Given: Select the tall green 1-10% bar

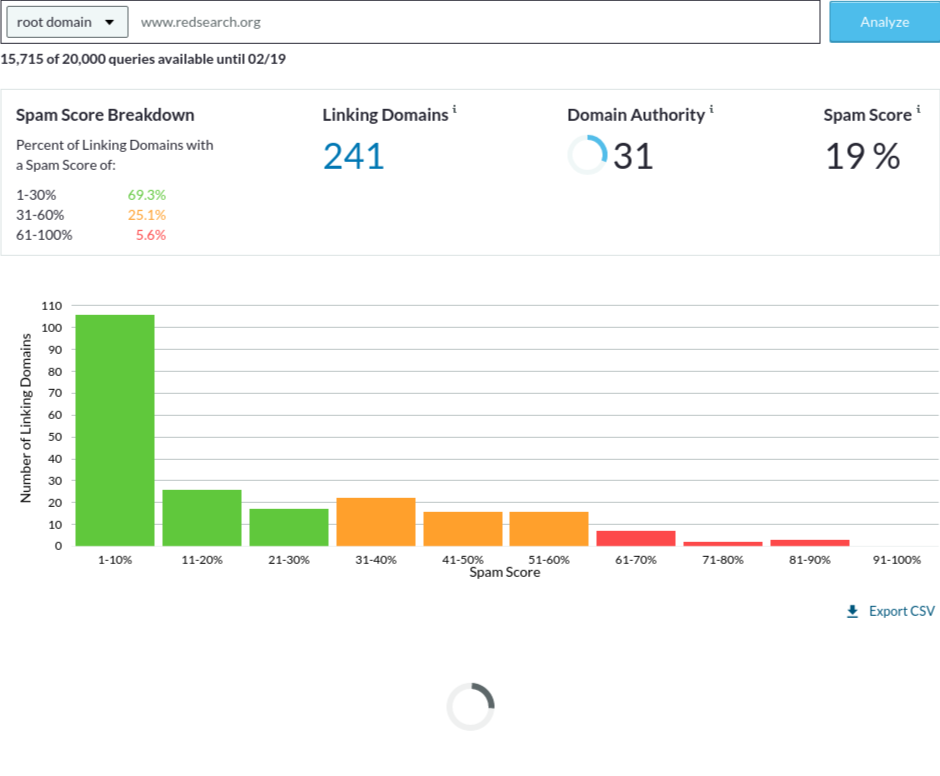Looking at the screenshot, I should pos(115,430).
